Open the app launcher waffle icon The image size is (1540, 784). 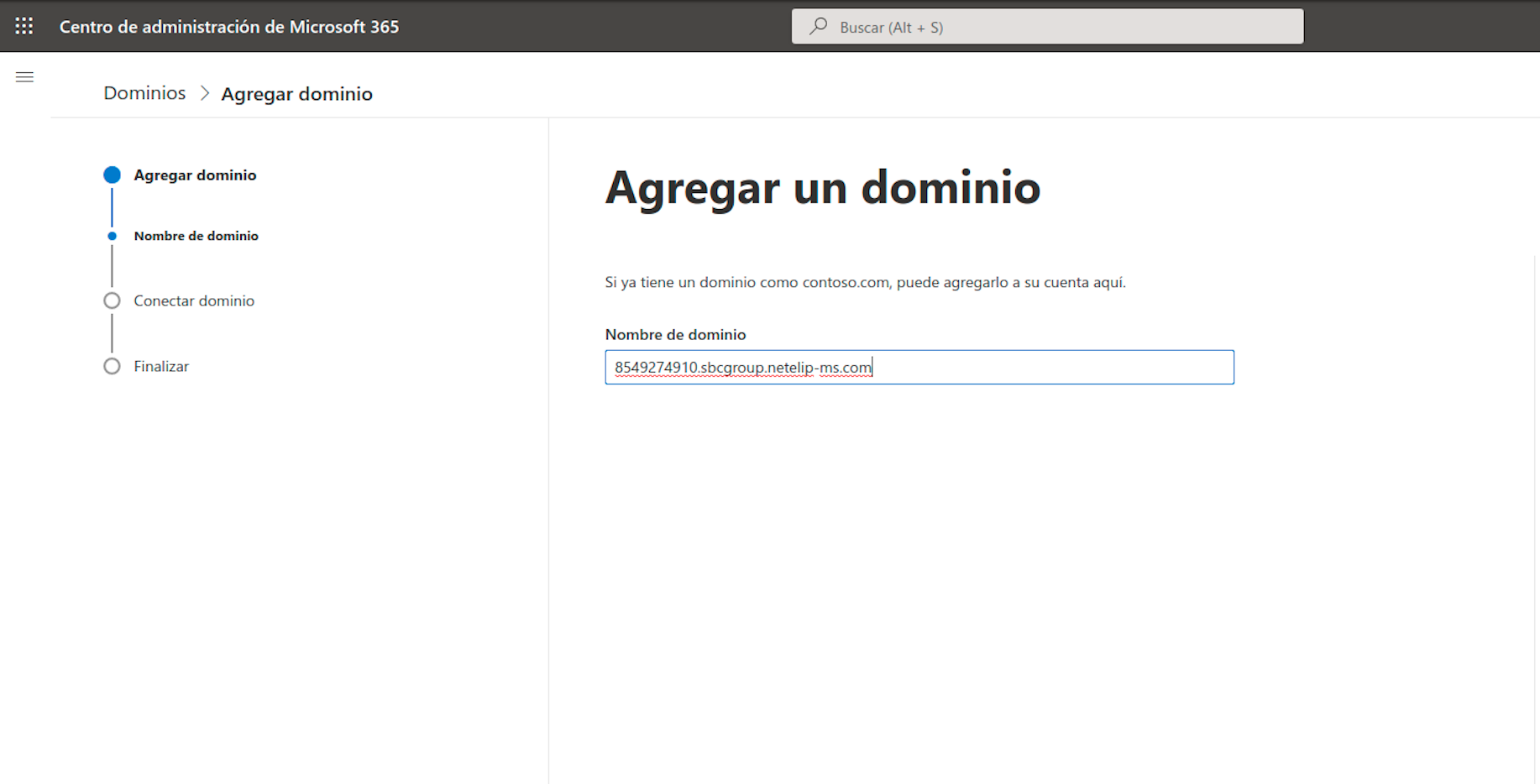coord(24,26)
